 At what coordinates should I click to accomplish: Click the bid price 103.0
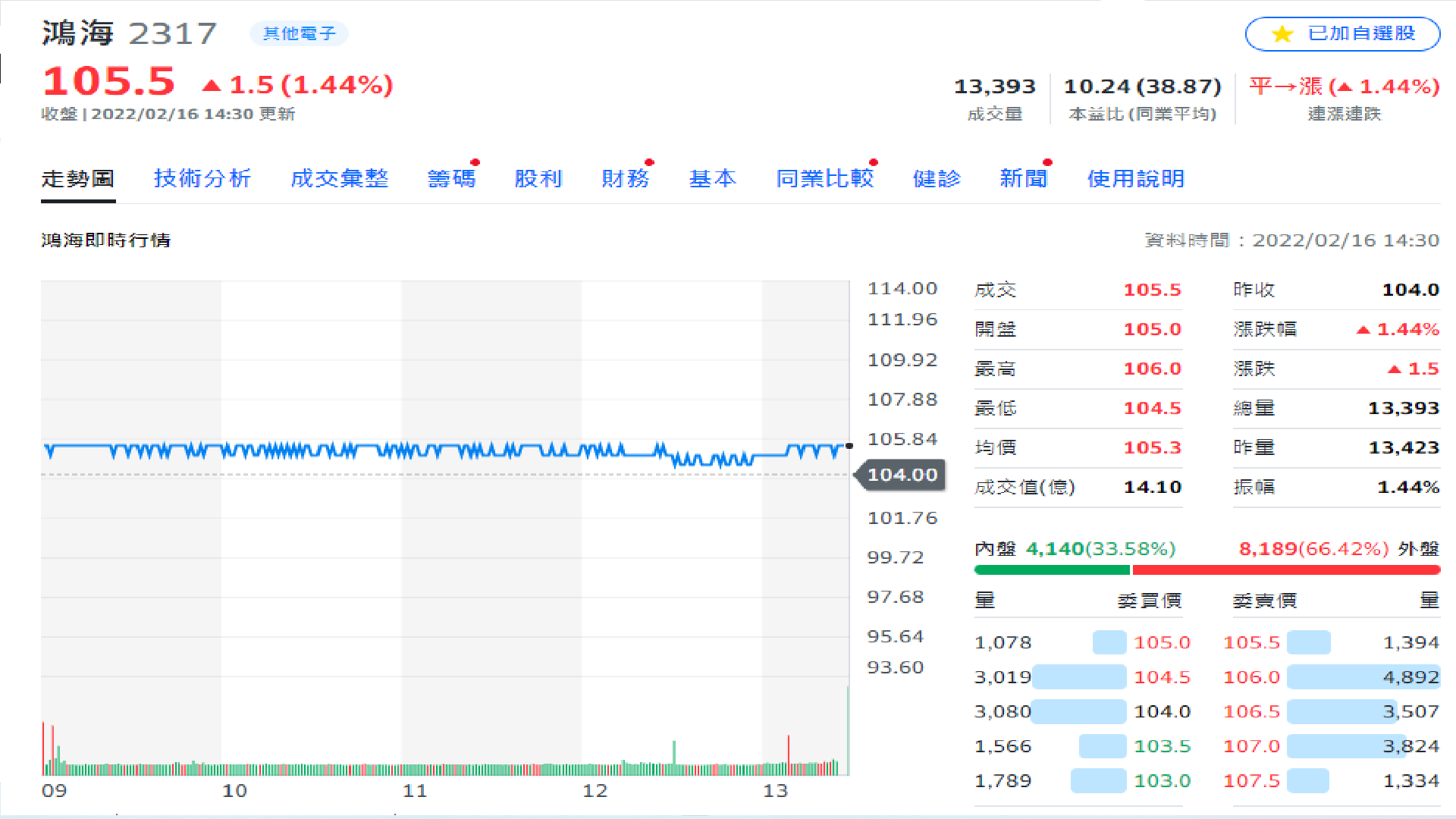1162,780
